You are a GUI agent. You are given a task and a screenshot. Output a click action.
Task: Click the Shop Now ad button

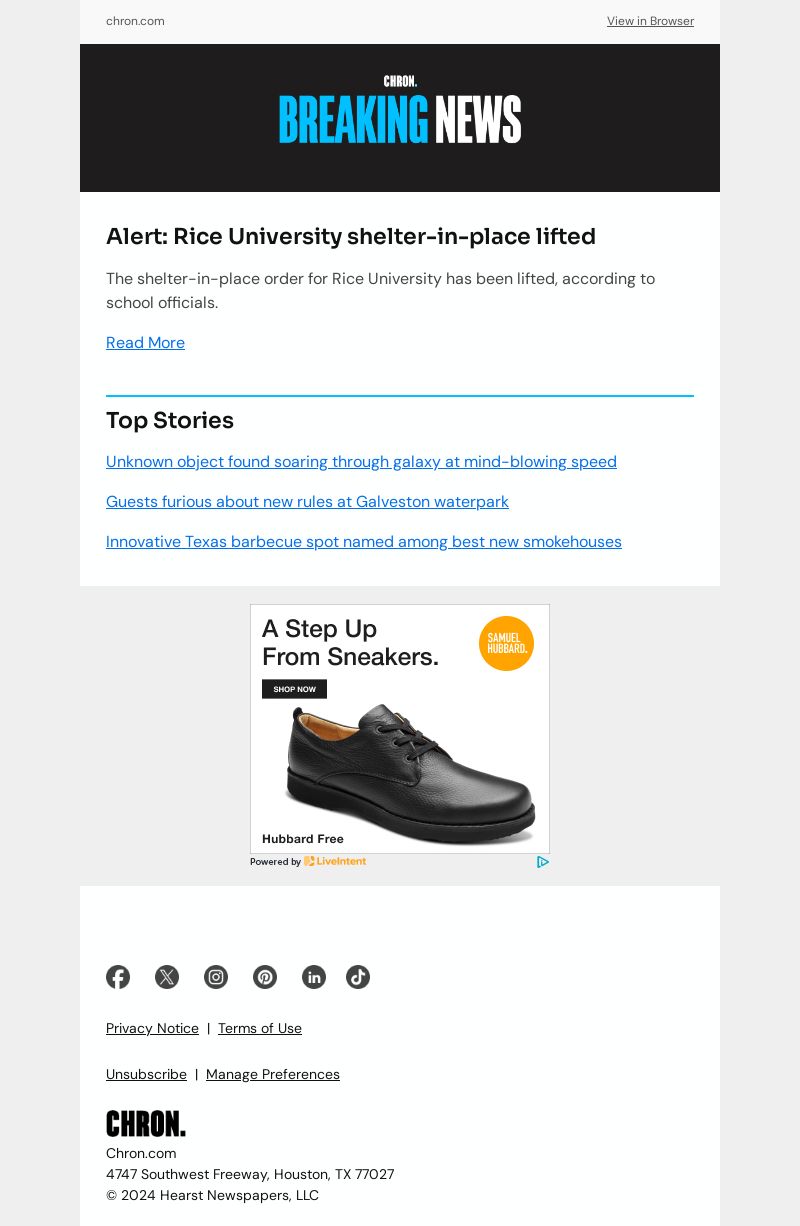pyautogui.click(x=294, y=689)
